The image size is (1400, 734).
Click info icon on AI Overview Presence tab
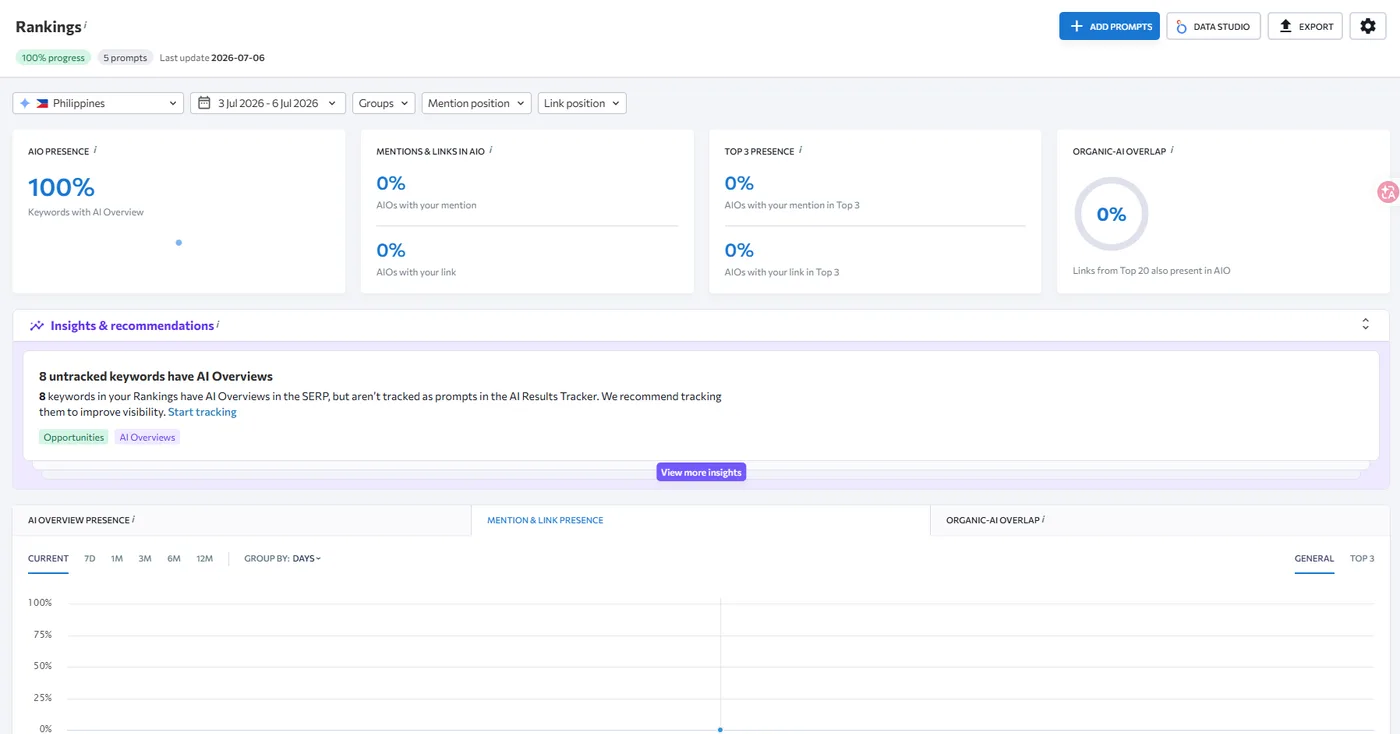click(x=134, y=519)
